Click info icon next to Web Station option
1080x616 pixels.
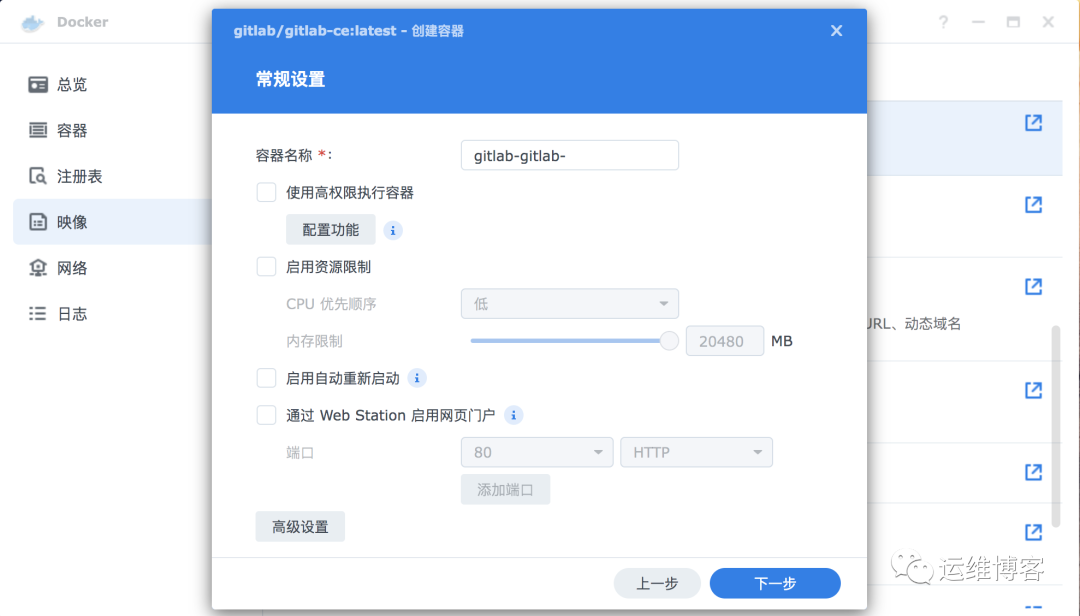(x=513, y=415)
